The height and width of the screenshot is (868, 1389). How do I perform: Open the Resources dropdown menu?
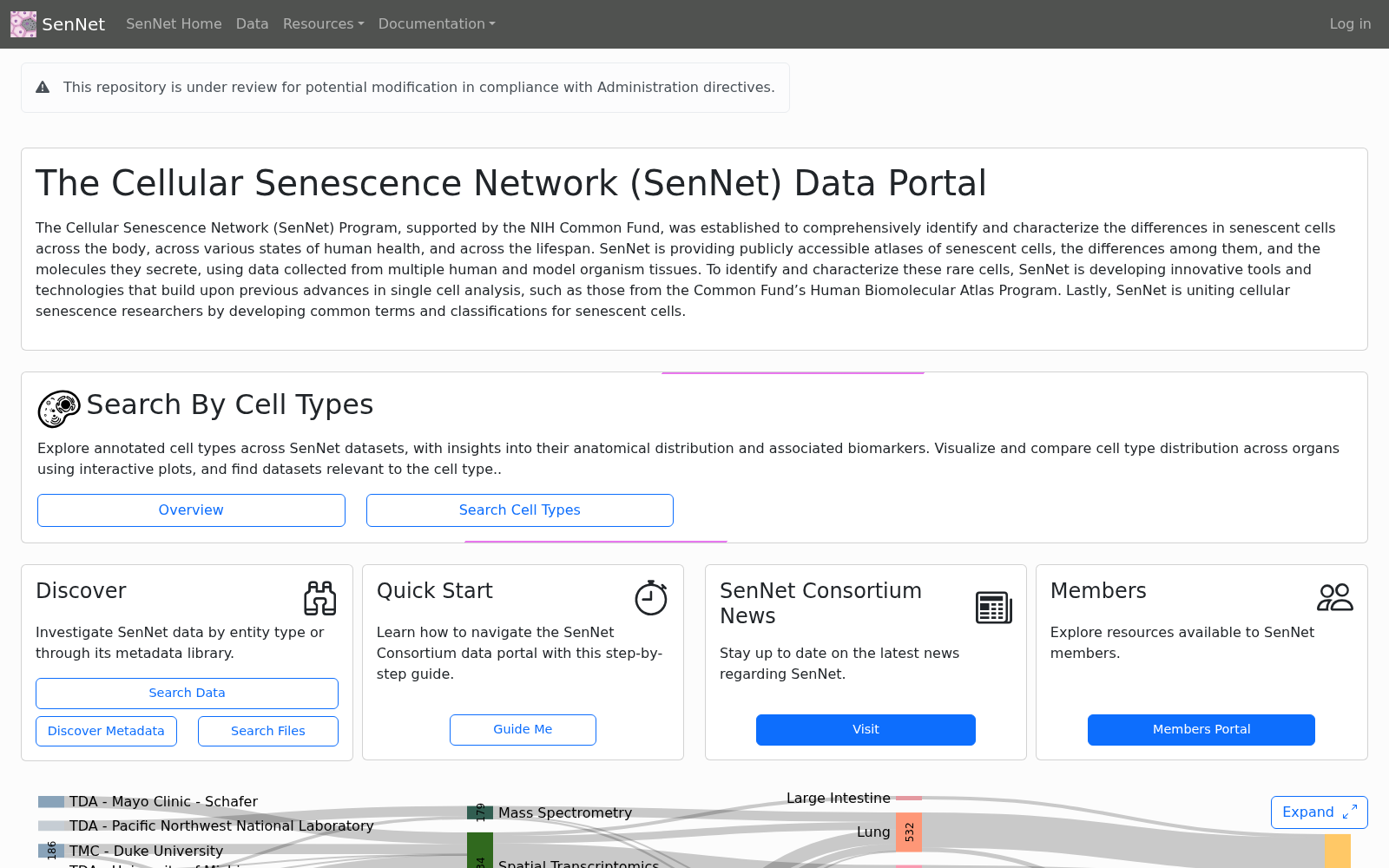[323, 24]
